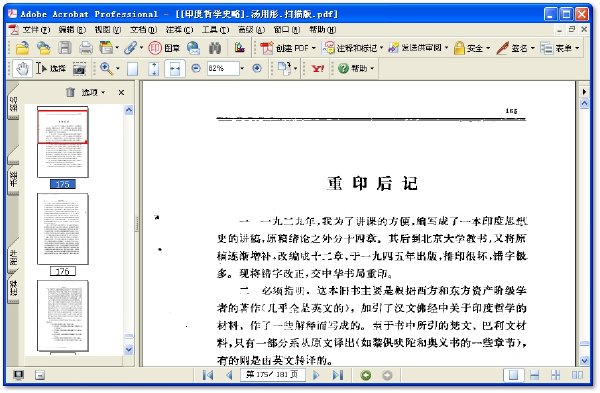600x393 pixels.
Task: Click the document scrollbar down arrow
Action: [x=584, y=360]
